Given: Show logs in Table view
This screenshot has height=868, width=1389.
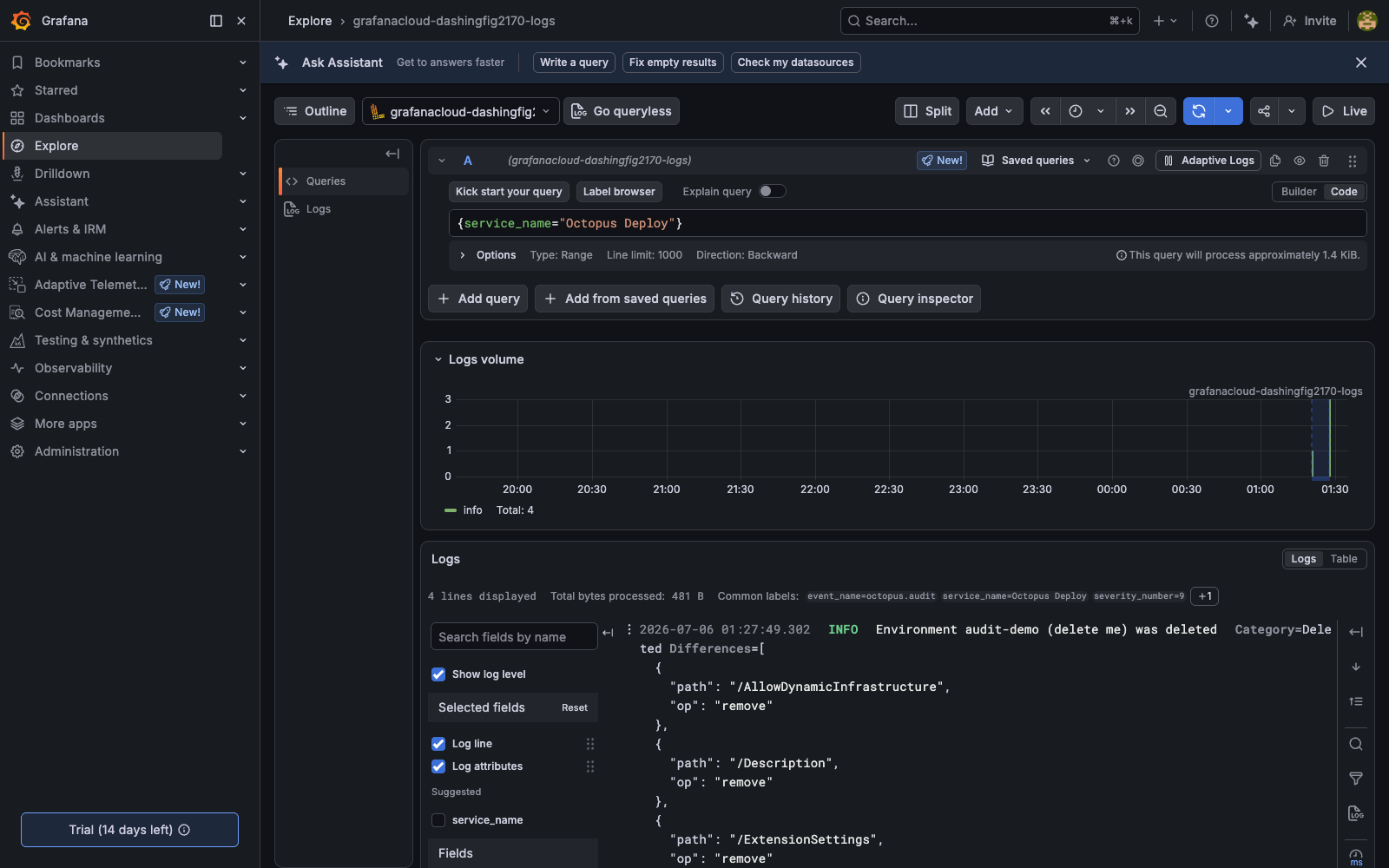Looking at the screenshot, I should tap(1344, 559).
